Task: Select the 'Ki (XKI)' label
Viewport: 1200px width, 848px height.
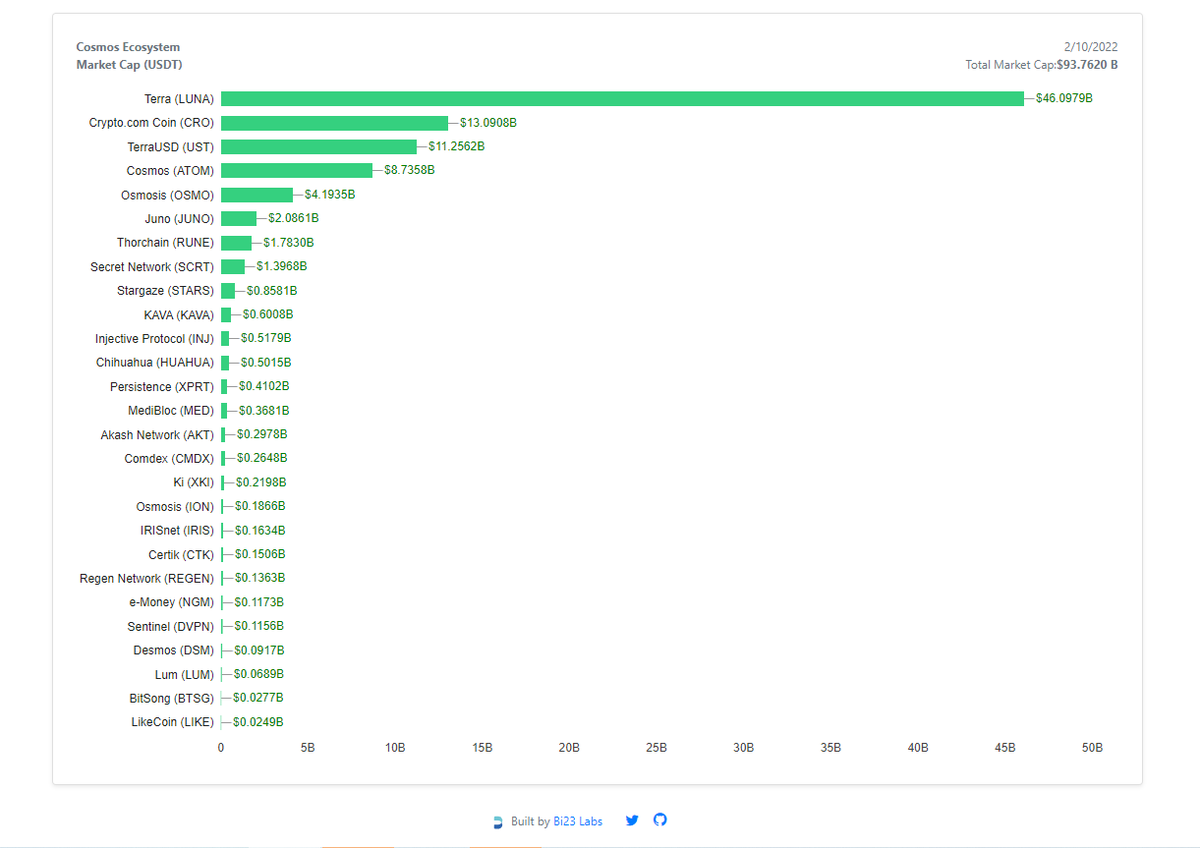Action: [x=193, y=483]
